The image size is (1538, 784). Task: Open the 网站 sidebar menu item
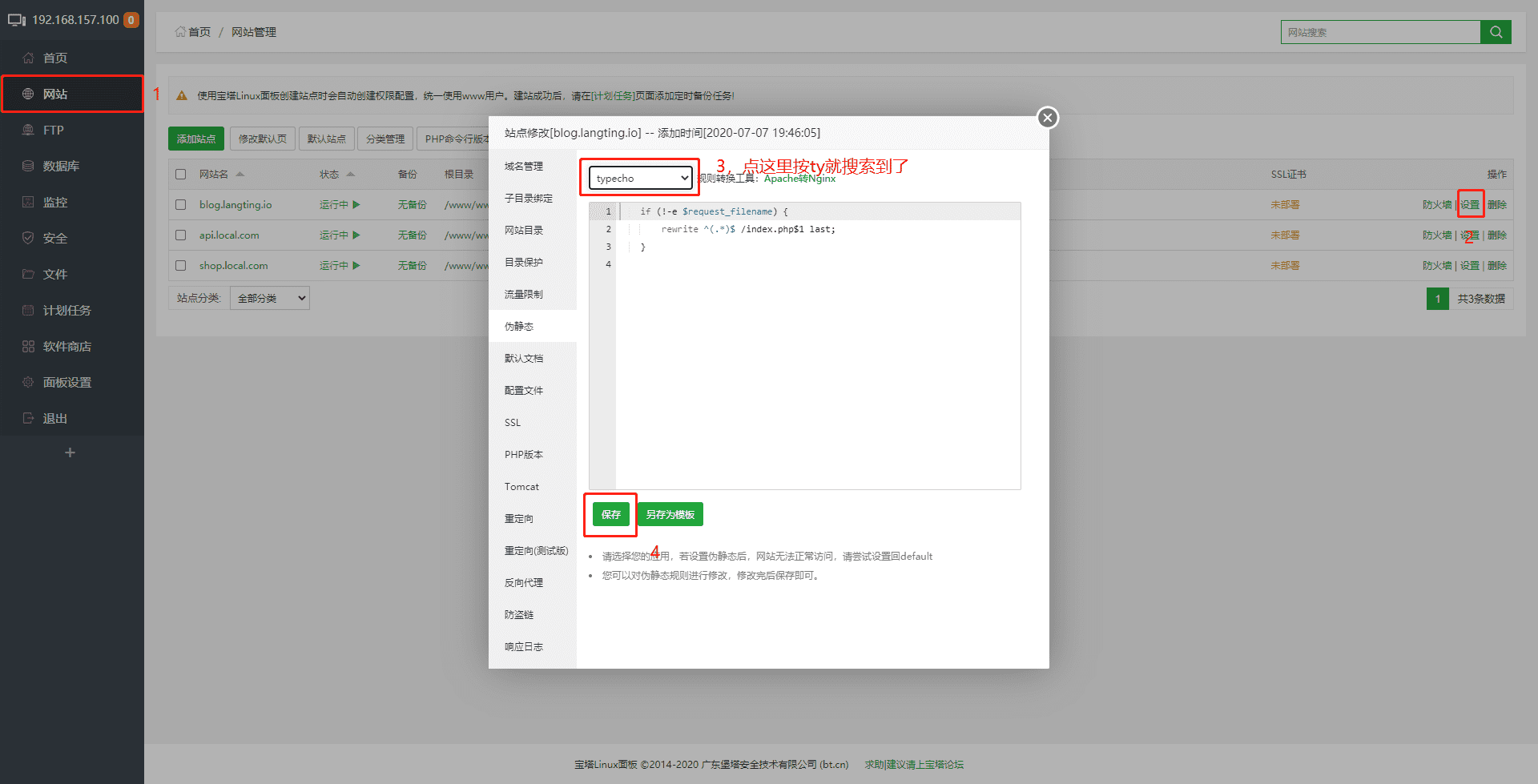(x=72, y=94)
